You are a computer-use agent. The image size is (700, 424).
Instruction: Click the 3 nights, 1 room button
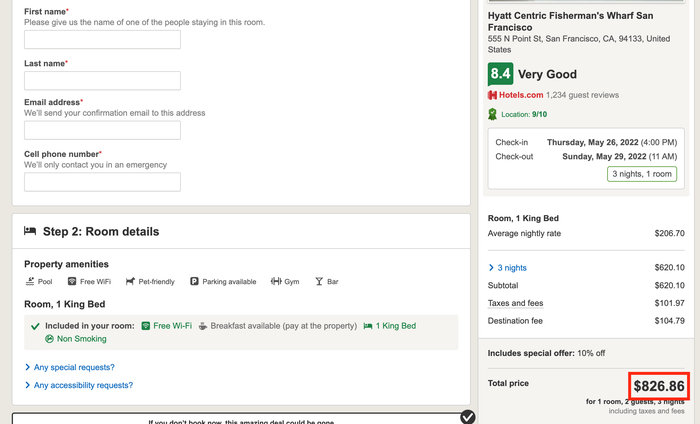(x=642, y=174)
